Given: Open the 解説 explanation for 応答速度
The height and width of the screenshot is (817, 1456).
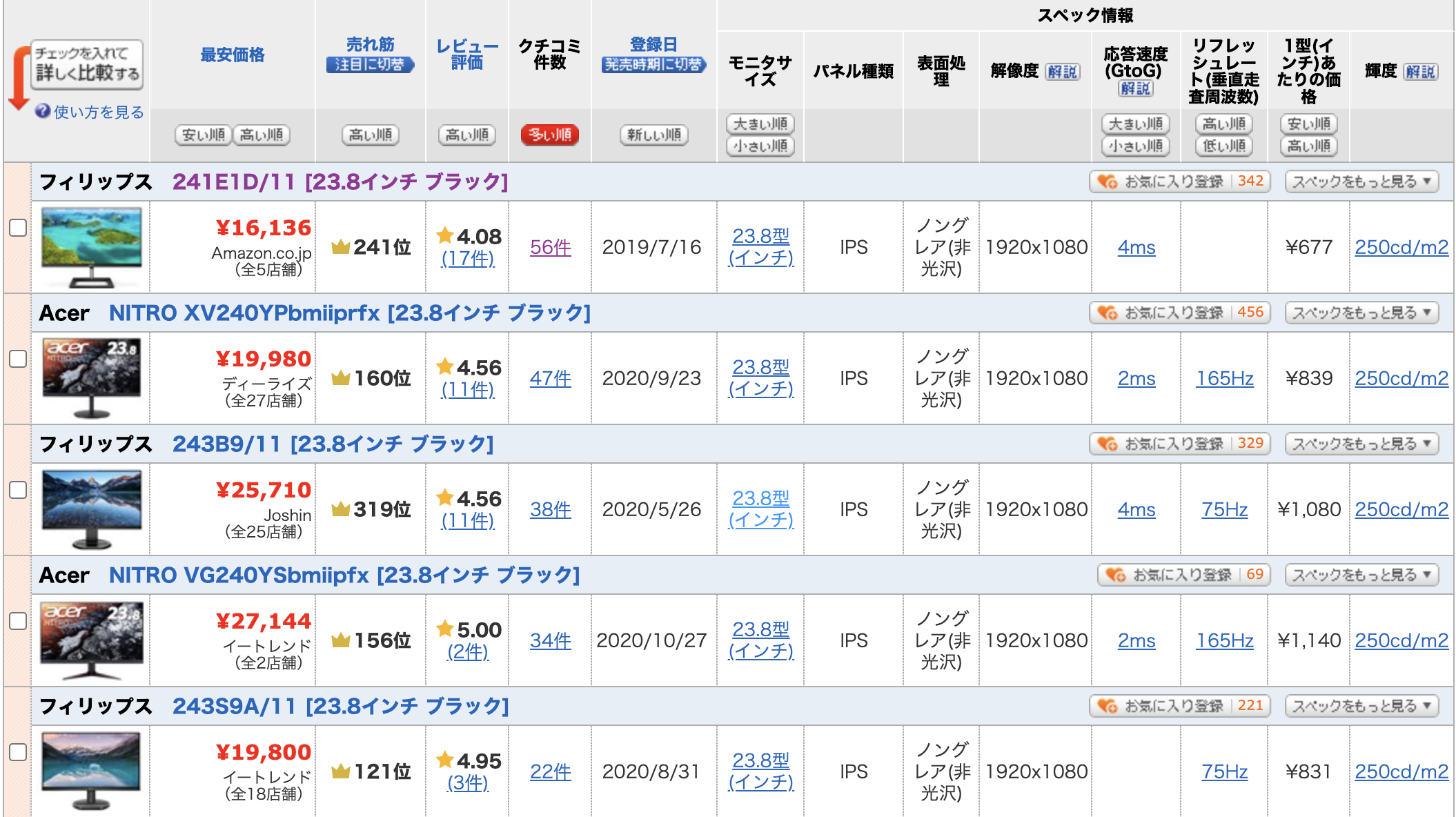Looking at the screenshot, I should click(x=1136, y=89).
